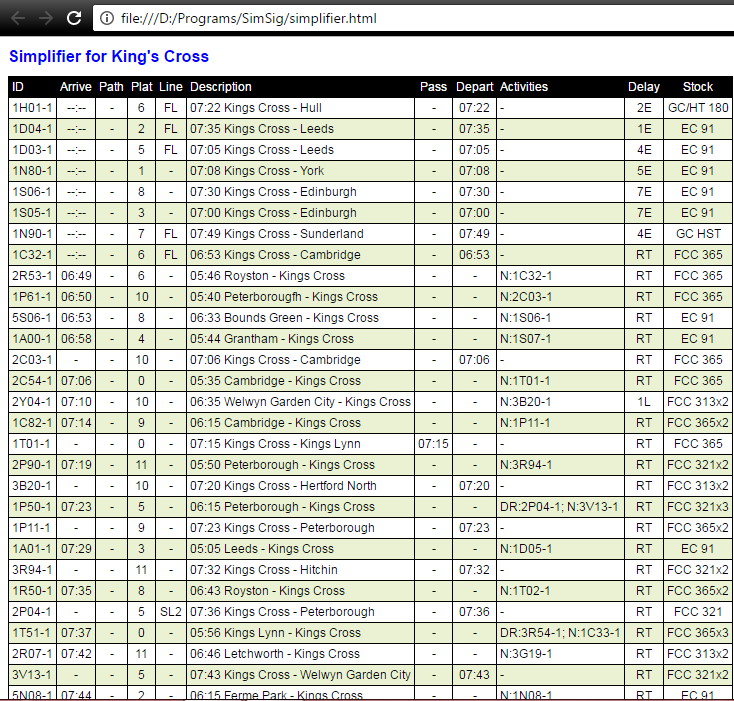Open the site information icon in address bar

pyautogui.click(x=107, y=18)
